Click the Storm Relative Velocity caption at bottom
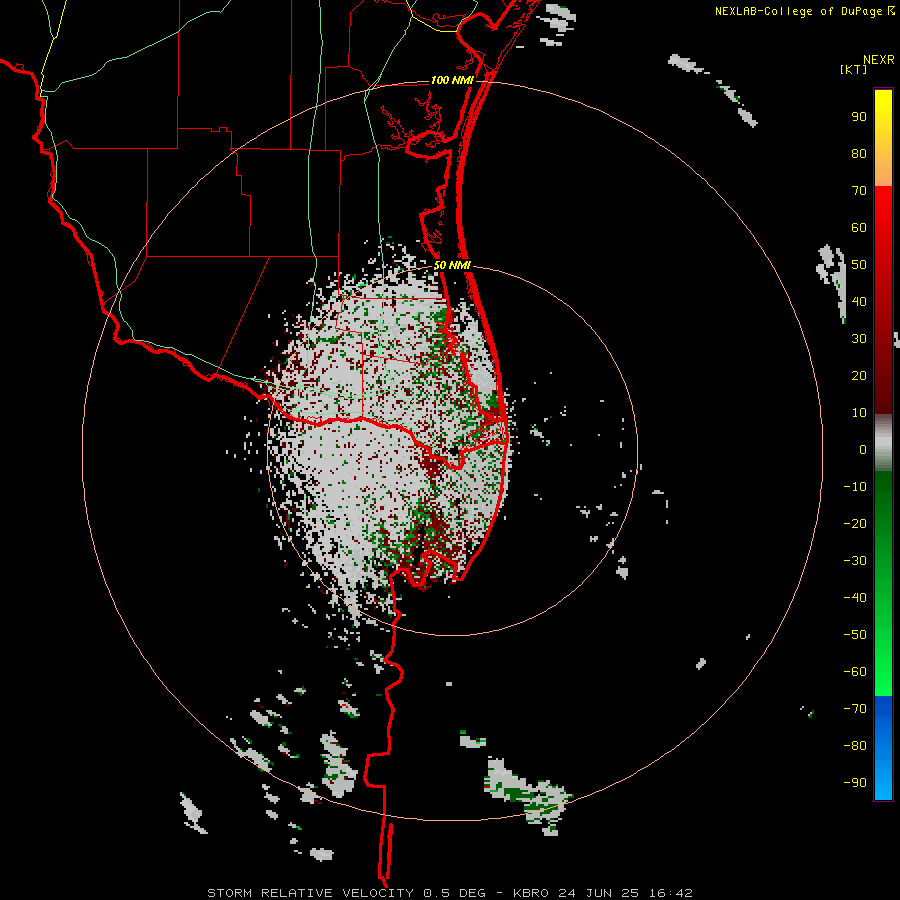The image size is (900, 900). pos(450,893)
